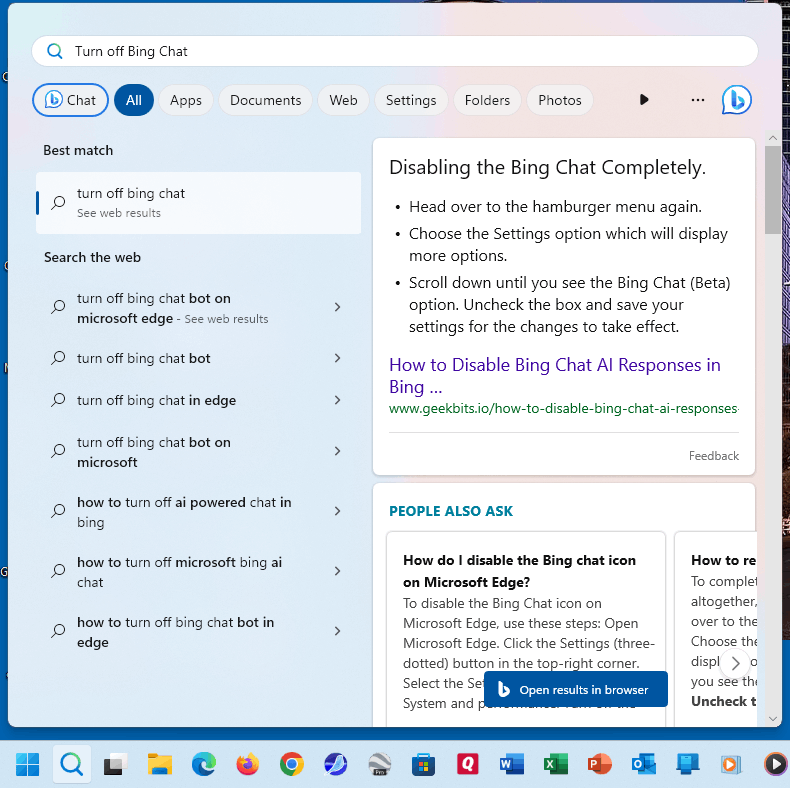Launch Firefox from the taskbar

[x=247, y=765]
